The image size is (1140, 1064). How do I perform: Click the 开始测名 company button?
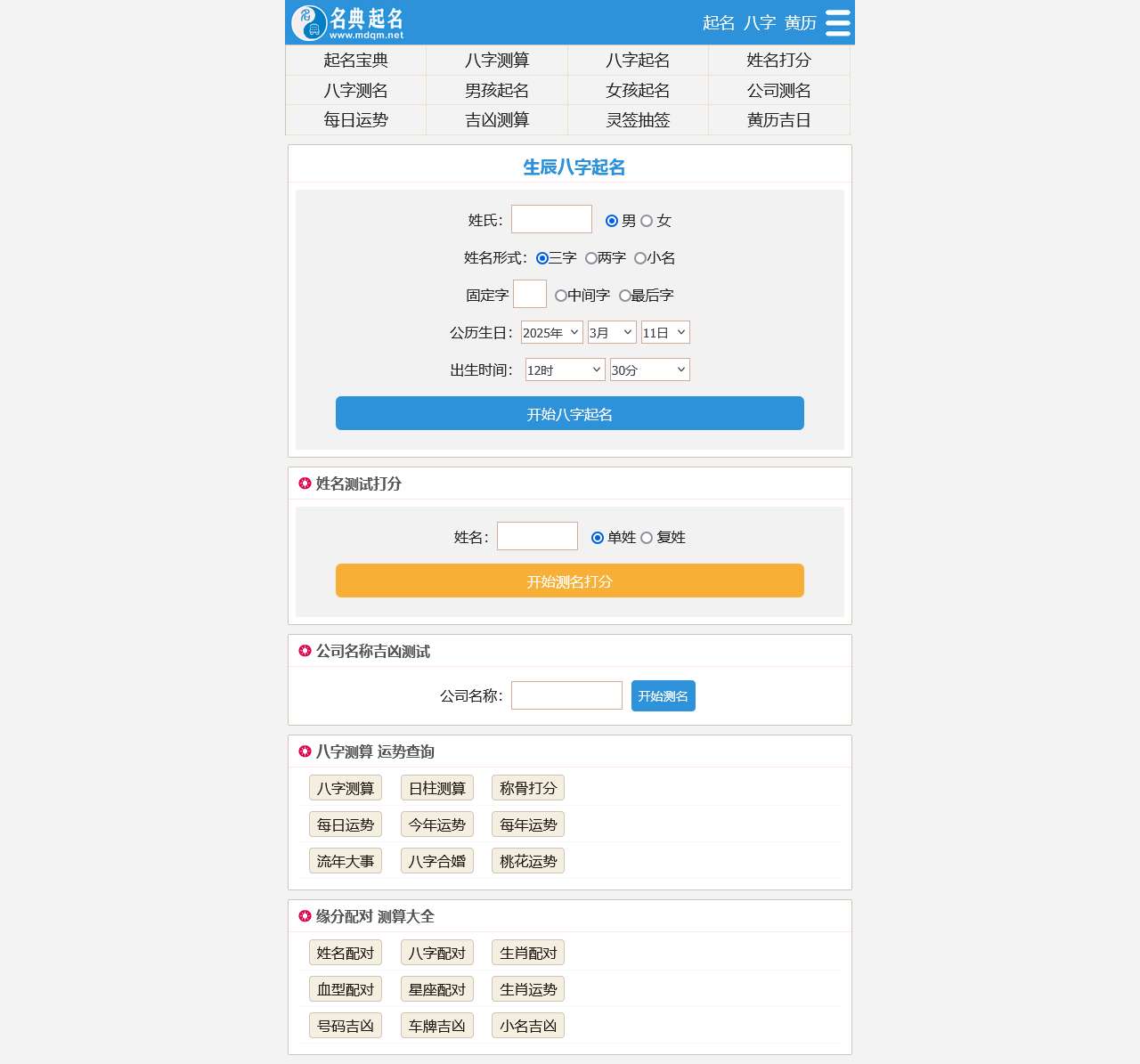664,696
